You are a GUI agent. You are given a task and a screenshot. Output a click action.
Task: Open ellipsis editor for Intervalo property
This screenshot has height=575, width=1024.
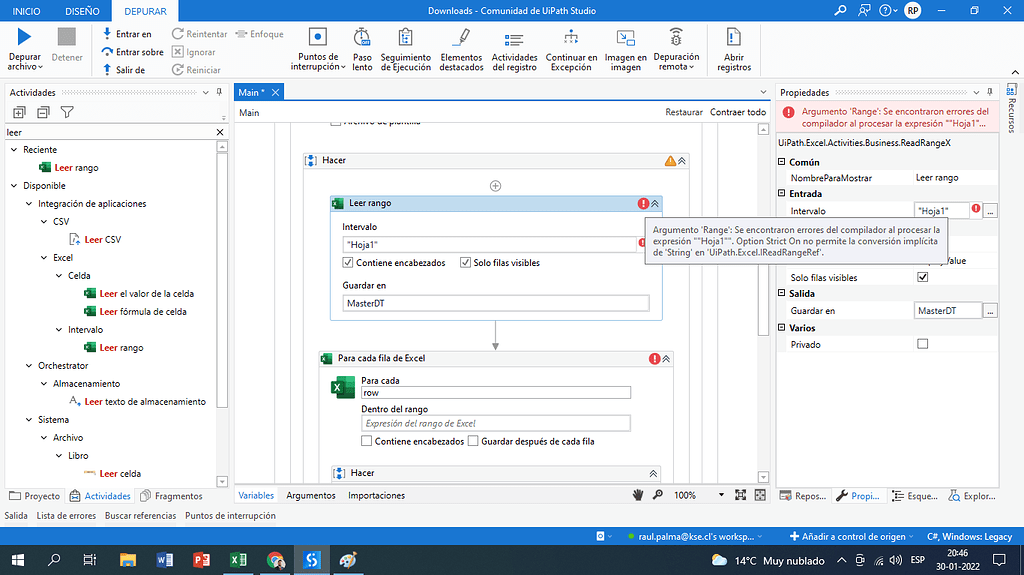(991, 210)
